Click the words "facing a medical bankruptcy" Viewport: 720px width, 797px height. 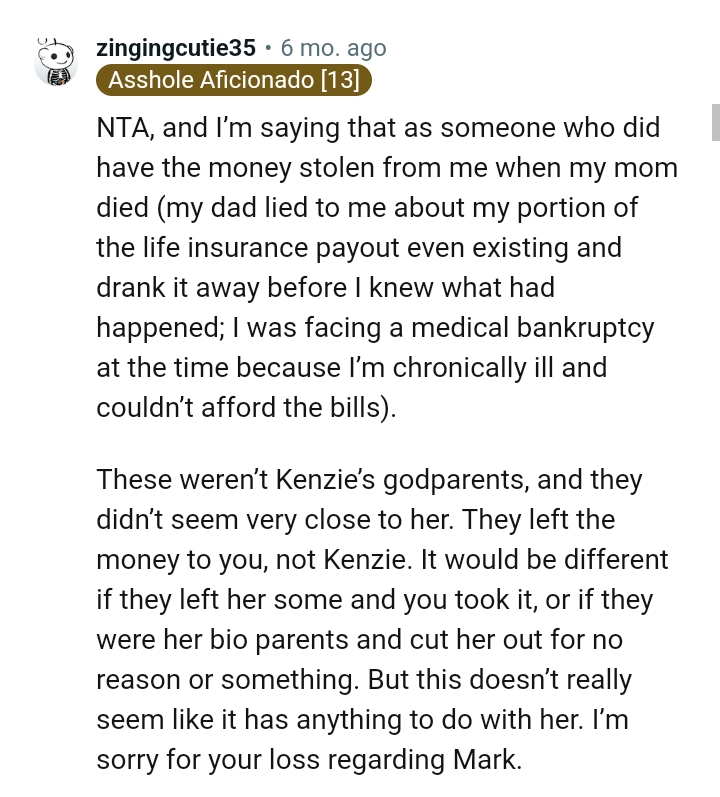(497, 328)
